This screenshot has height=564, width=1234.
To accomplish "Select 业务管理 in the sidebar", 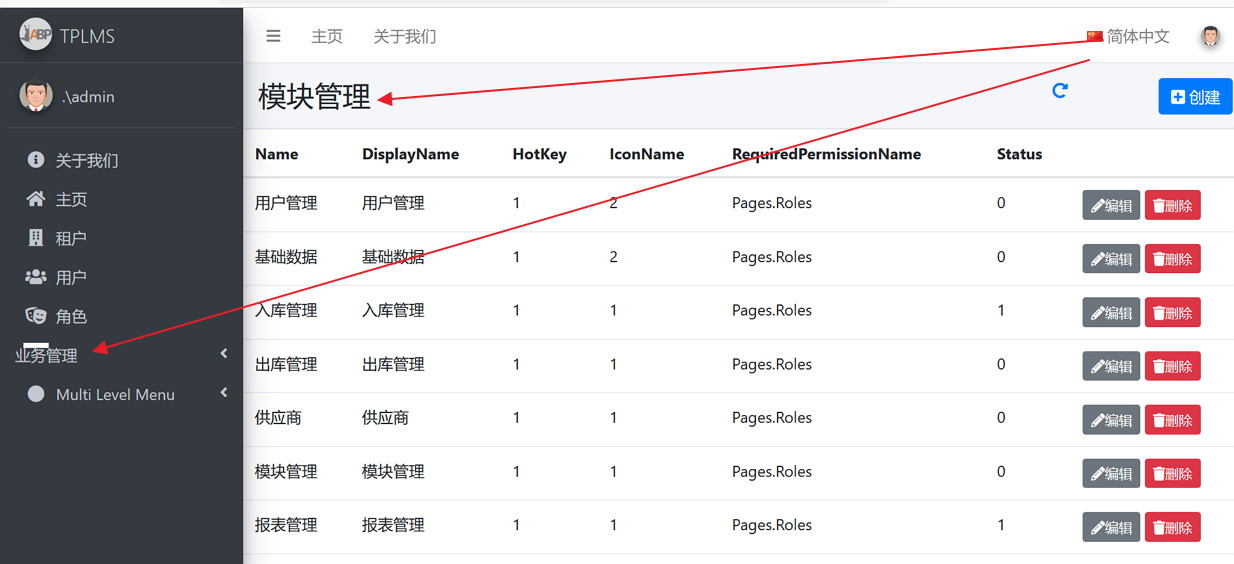I will point(46,355).
